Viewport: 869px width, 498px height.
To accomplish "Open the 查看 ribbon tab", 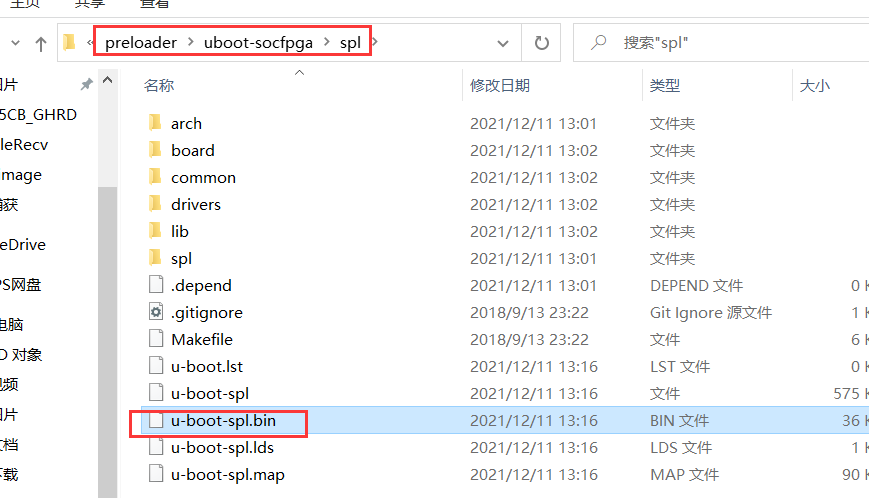I will (x=154, y=4).
